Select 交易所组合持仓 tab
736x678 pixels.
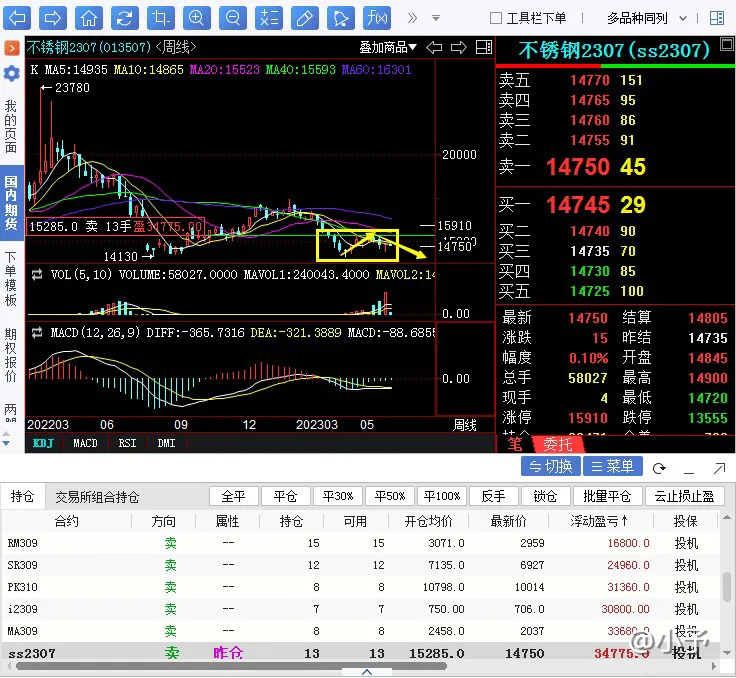pyautogui.click(x=97, y=497)
